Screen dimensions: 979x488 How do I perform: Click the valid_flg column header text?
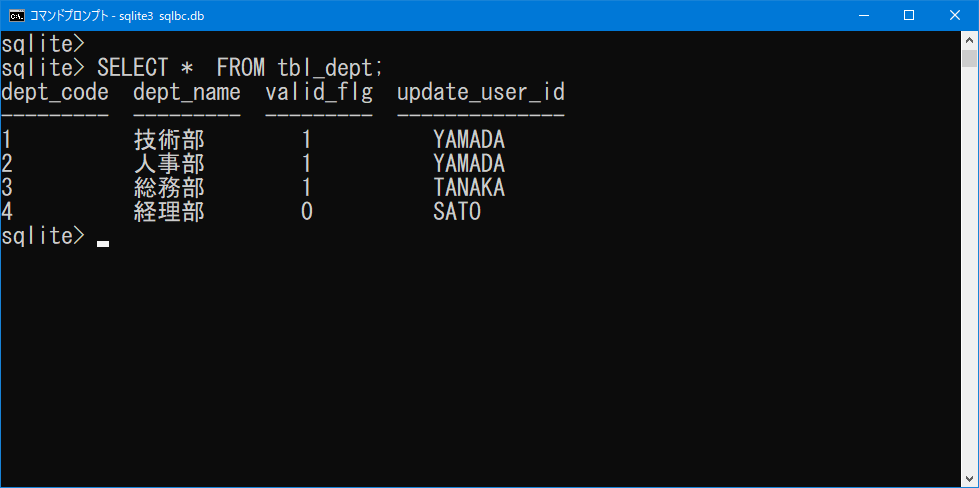click(319, 93)
